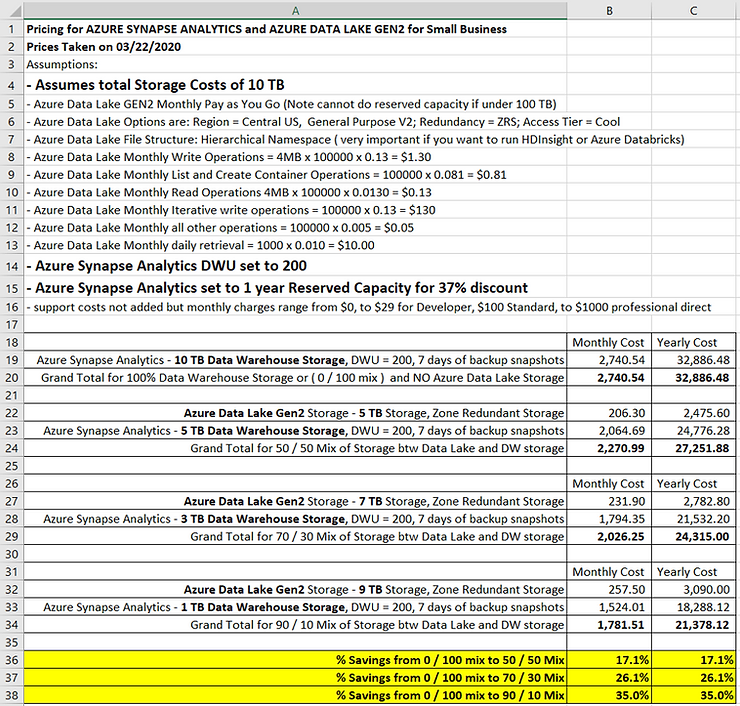Click Grand Total for 70 / 30 Mix label

coord(295,536)
